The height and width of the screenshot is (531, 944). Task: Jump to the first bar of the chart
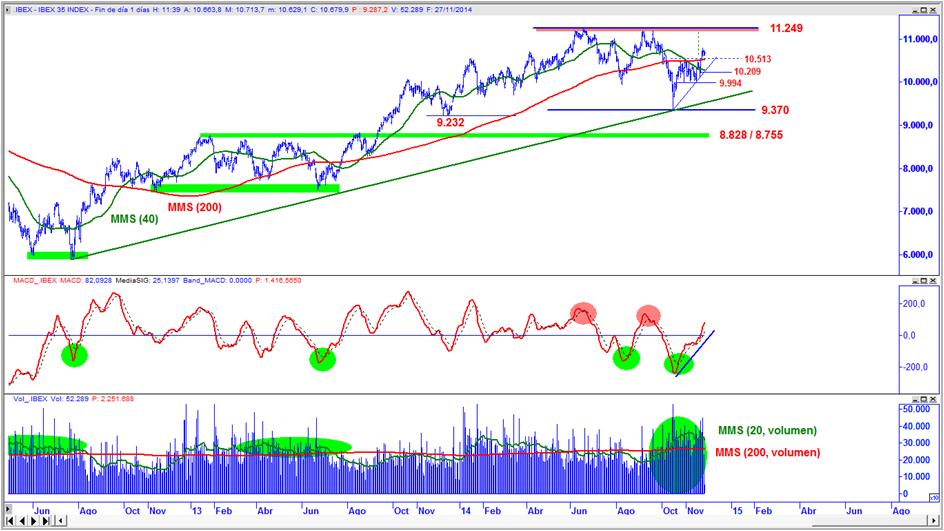pos(10,521)
